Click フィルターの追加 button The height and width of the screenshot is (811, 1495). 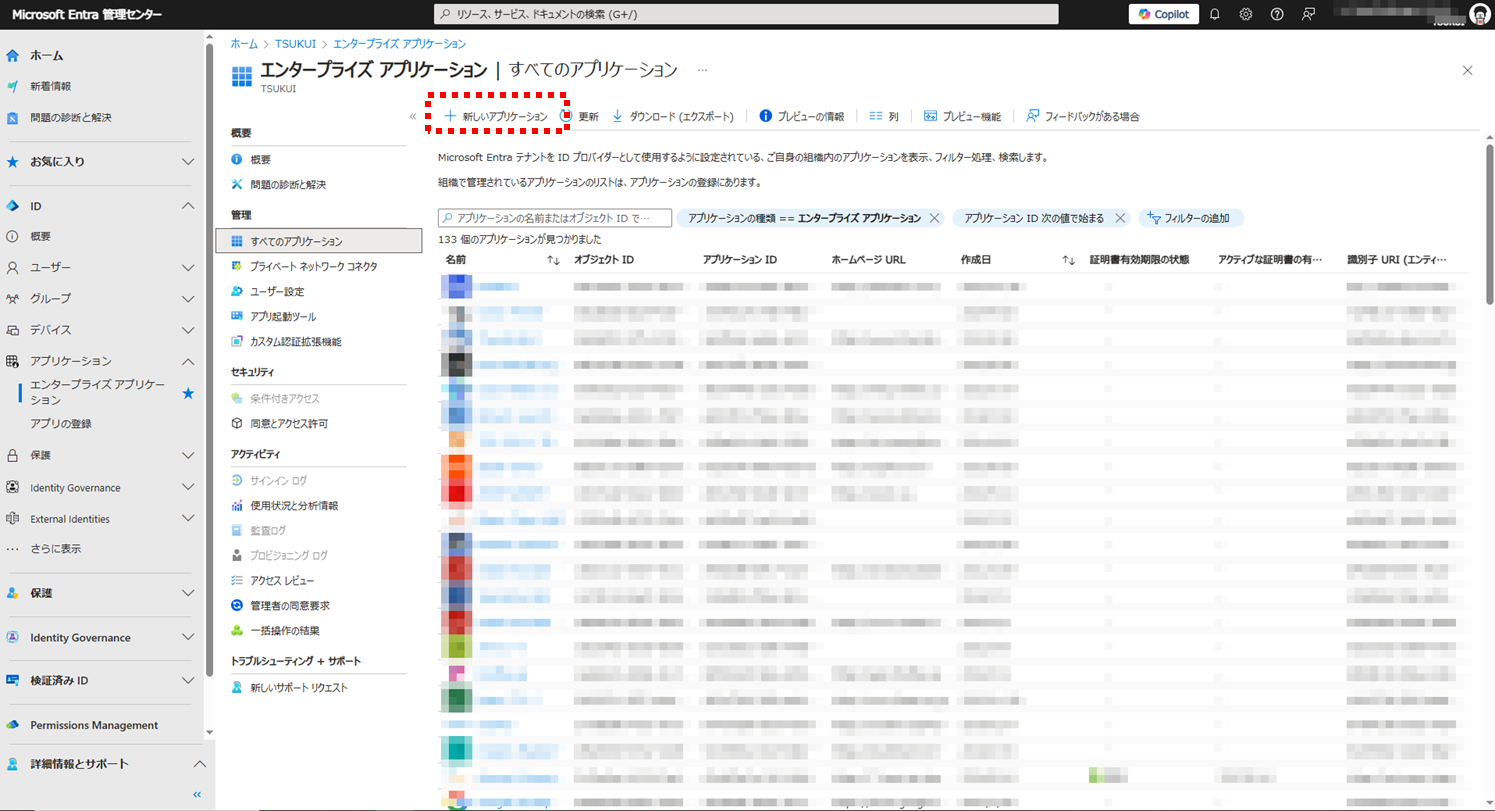point(1191,218)
